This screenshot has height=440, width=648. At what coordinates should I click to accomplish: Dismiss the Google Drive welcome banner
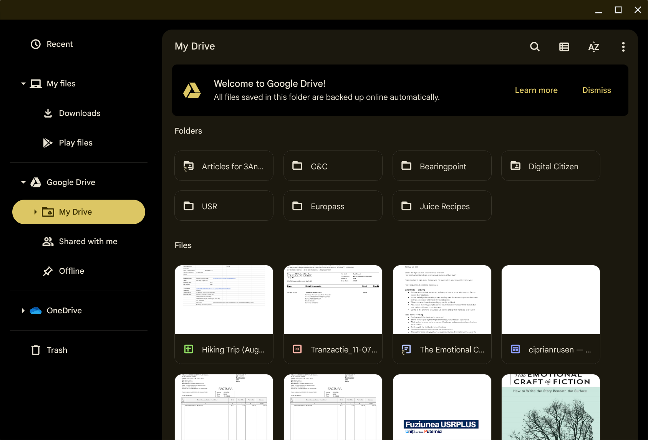tap(596, 90)
